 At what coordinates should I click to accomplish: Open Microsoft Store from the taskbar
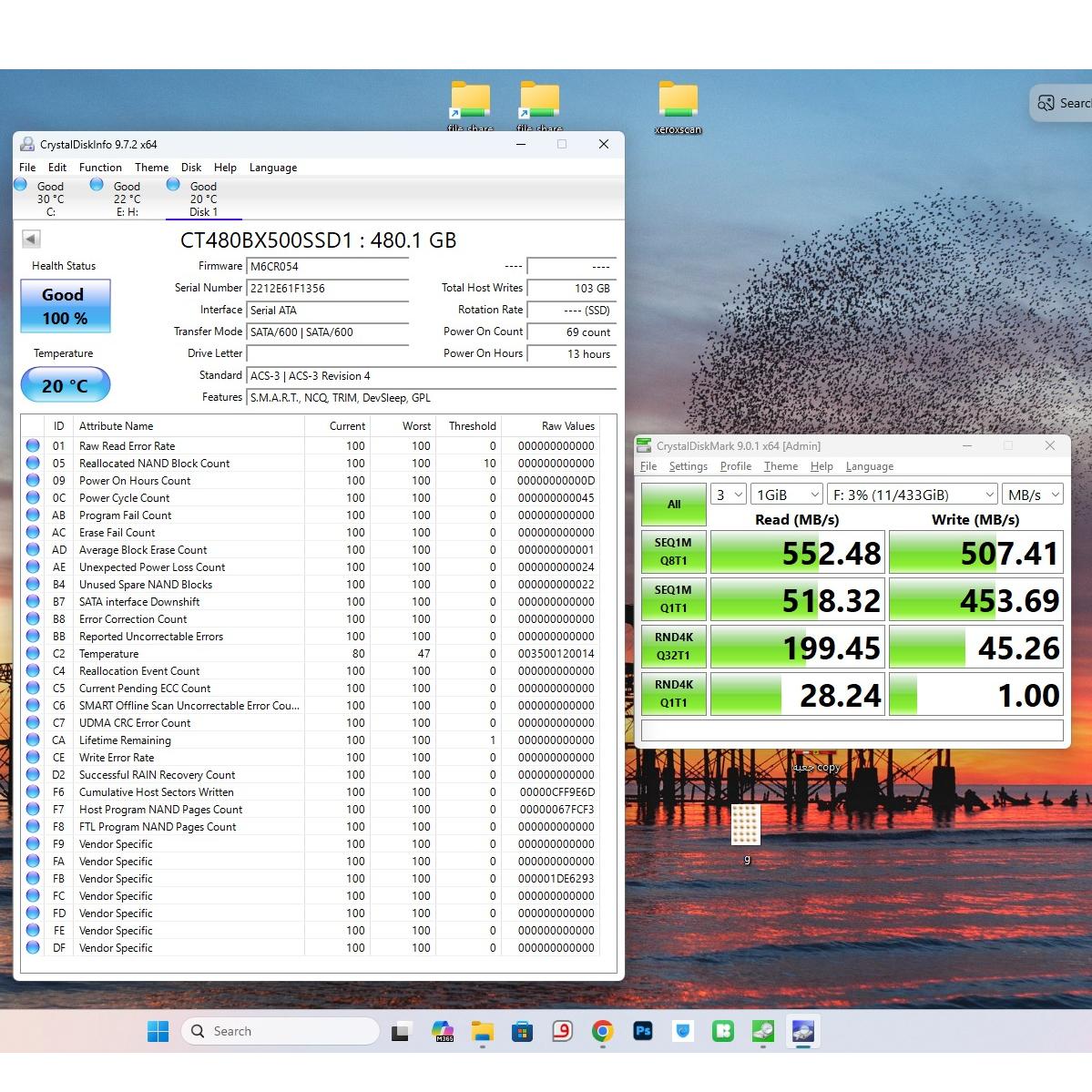pos(522,1031)
